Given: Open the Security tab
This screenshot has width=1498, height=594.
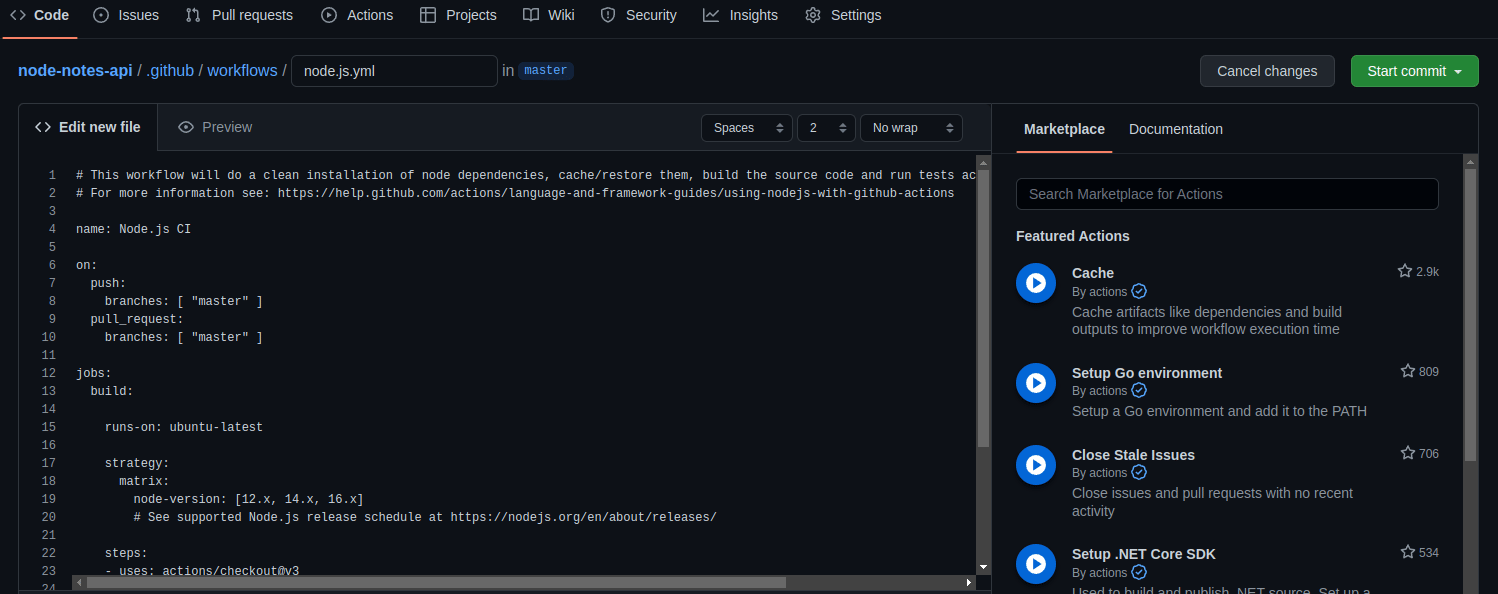Looking at the screenshot, I should pos(638,15).
